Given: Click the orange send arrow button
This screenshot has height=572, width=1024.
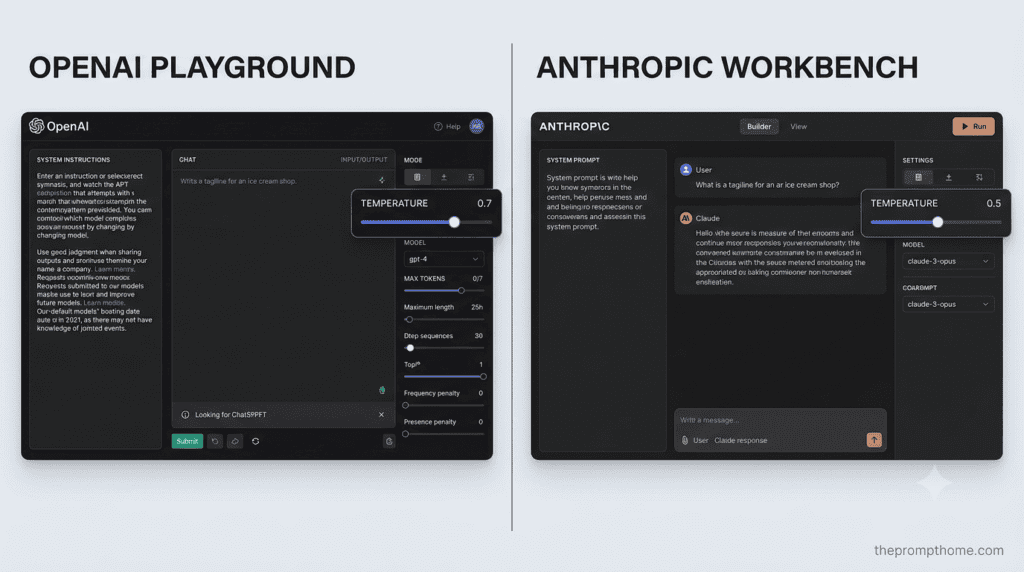Looking at the screenshot, I should (874, 440).
